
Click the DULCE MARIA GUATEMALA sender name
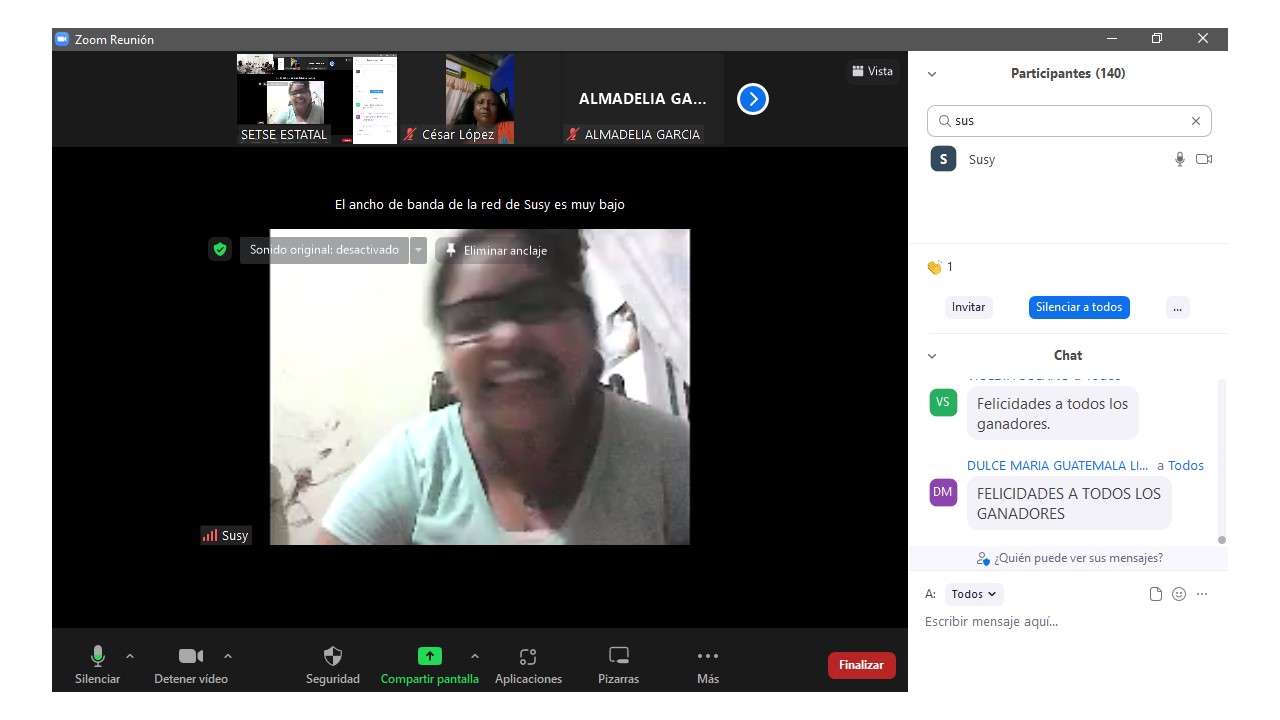click(1058, 465)
